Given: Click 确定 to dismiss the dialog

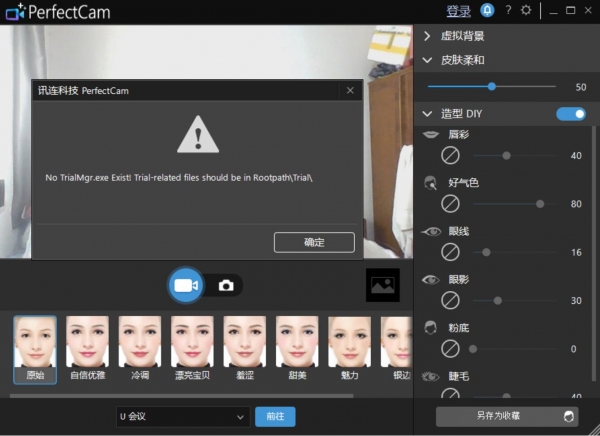Looking at the screenshot, I should click(x=314, y=242).
